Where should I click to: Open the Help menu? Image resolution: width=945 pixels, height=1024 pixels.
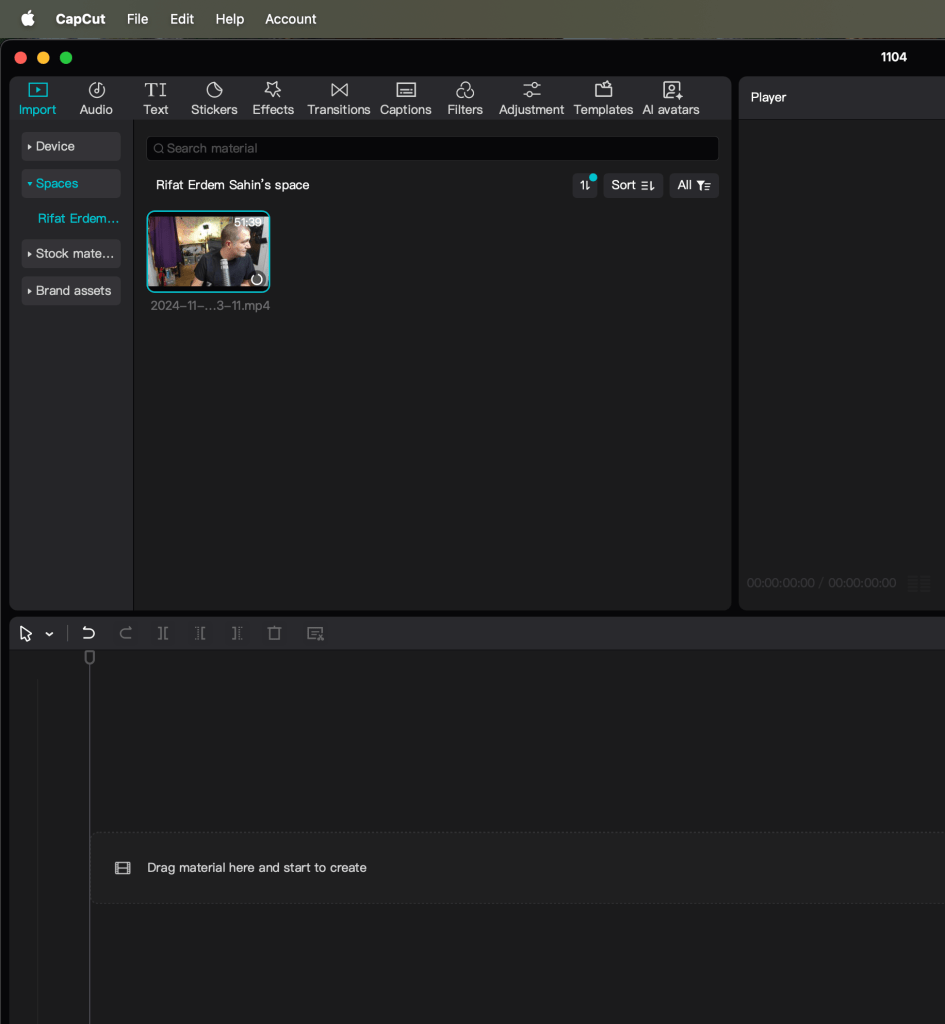(230, 19)
